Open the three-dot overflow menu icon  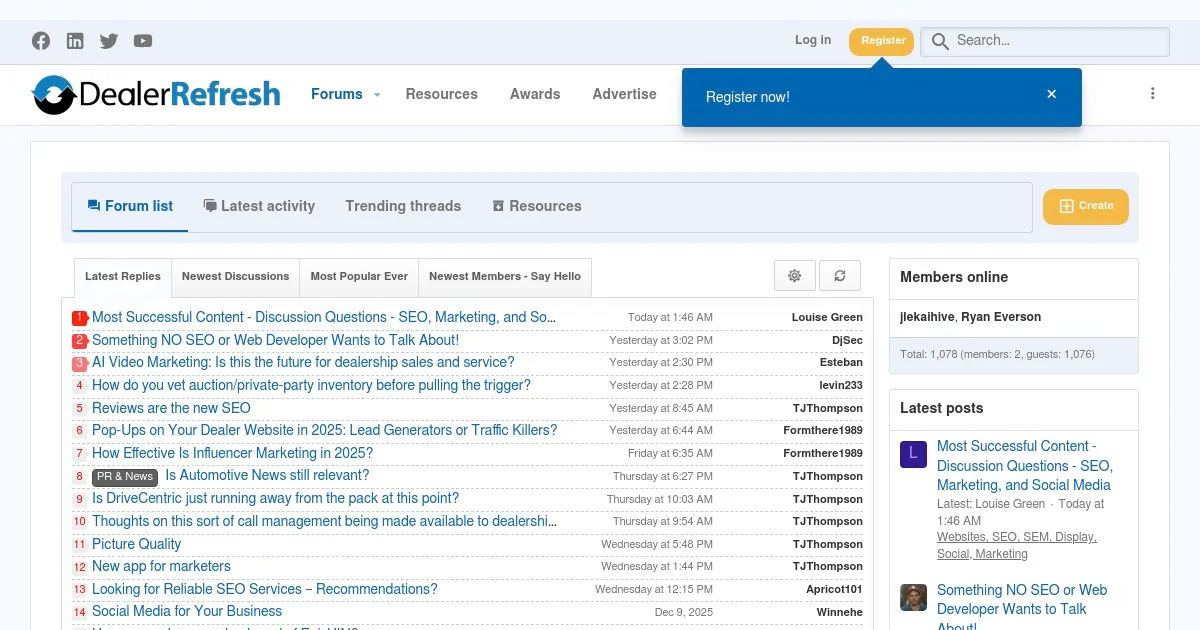(x=1153, y=93)
